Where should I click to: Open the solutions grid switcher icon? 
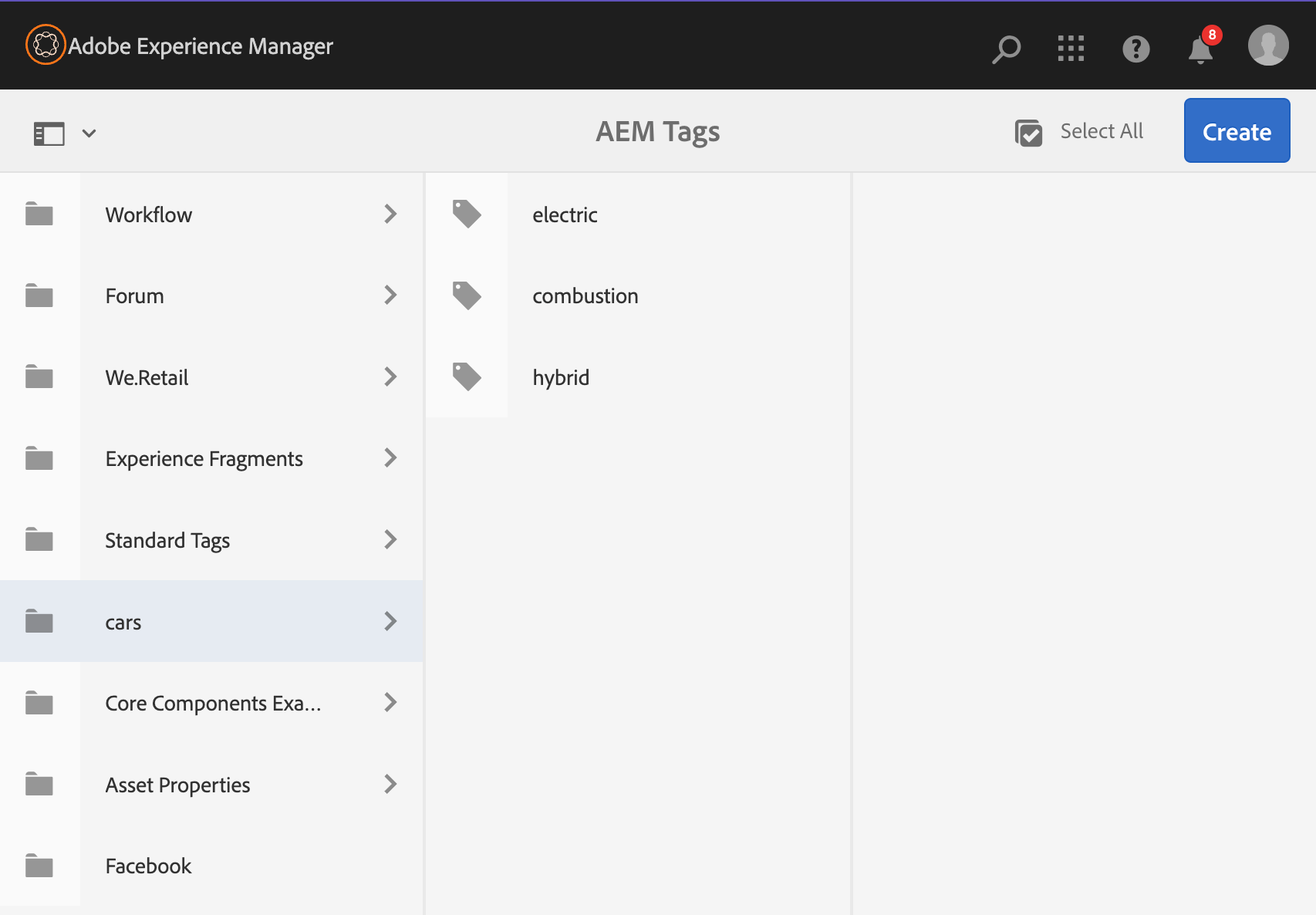click(x=1071, y=49)
